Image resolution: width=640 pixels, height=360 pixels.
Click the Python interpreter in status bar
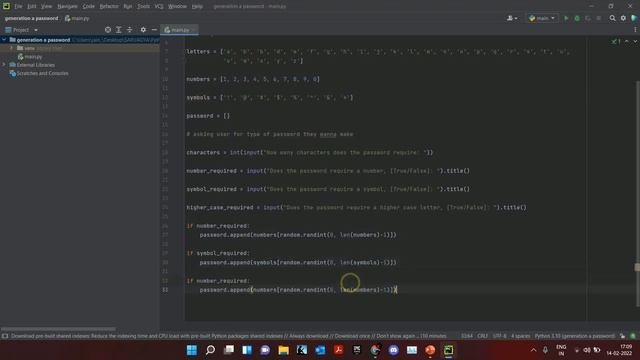[x=575, y=336]
